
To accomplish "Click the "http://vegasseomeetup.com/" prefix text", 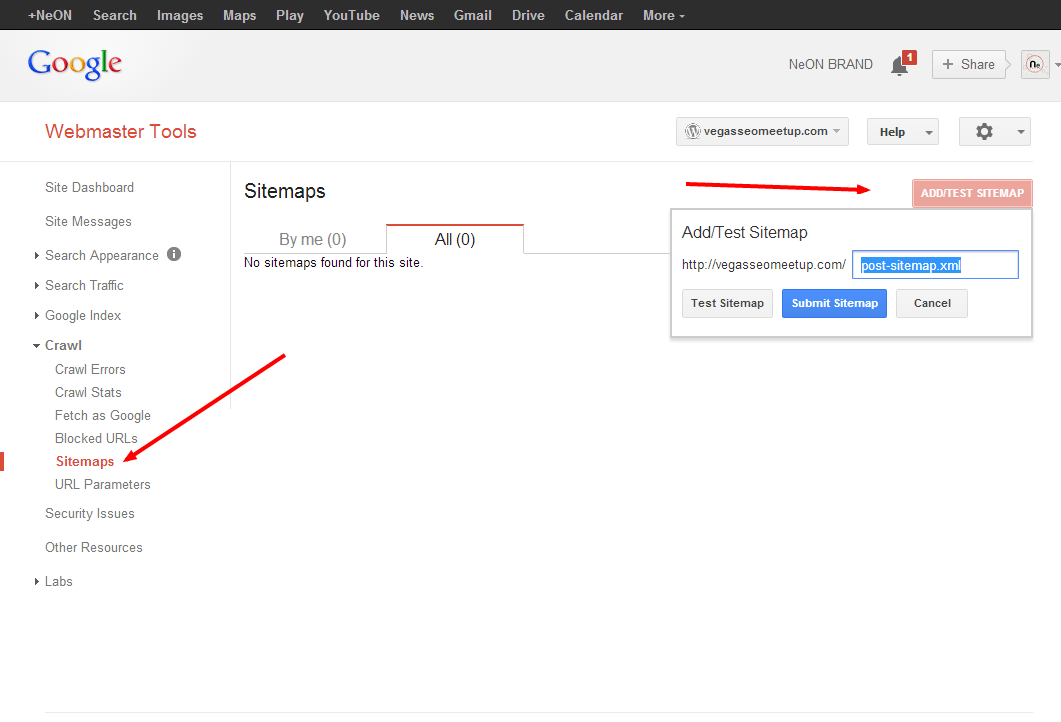I will click(763, 265).
